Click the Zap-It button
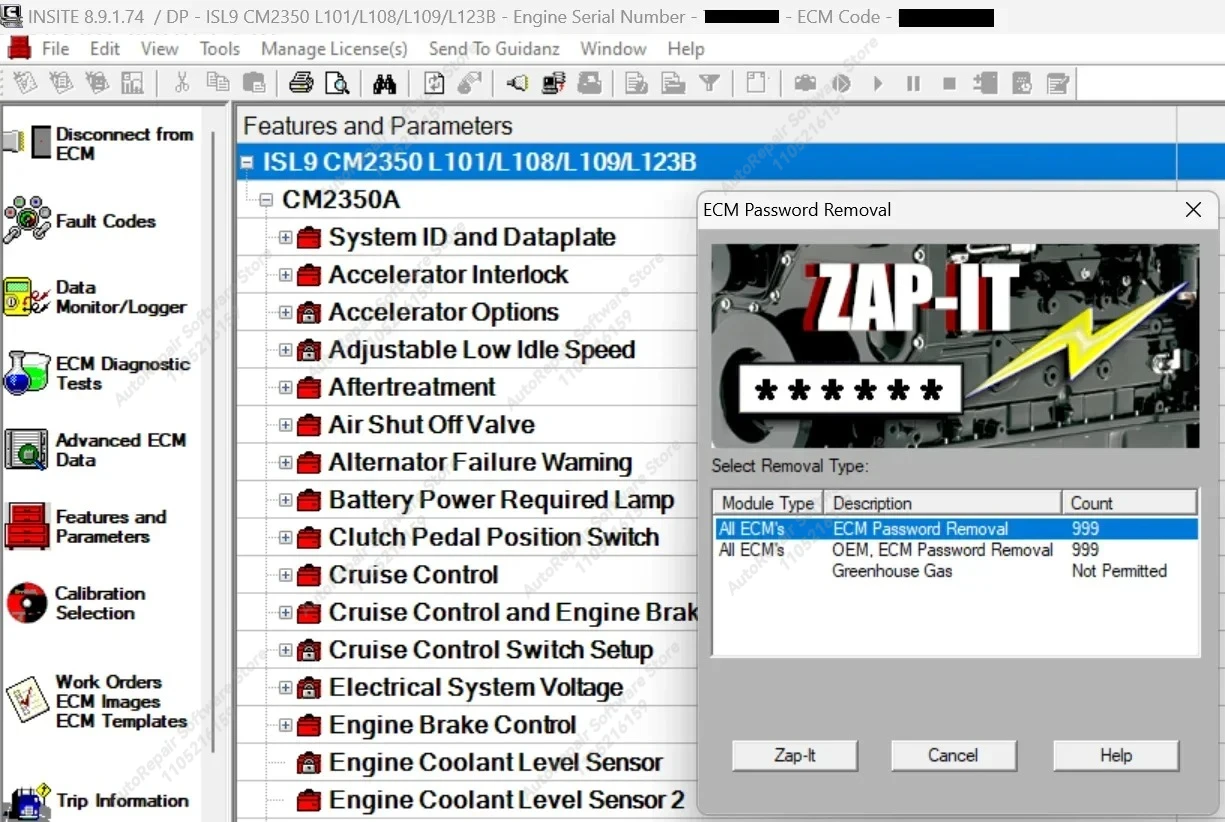This screenshot has width=1225, height=822. [795, 755]
